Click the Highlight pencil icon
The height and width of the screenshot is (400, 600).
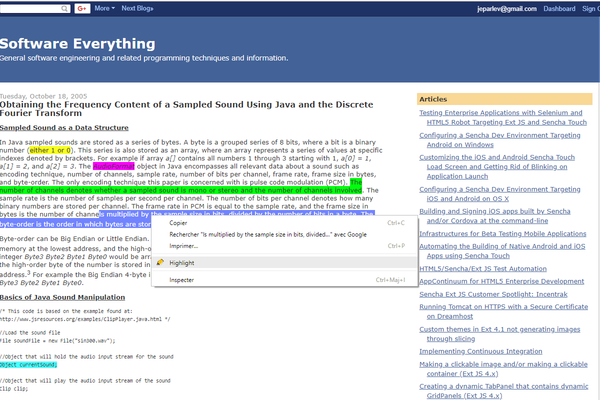(x=160, y=262)
